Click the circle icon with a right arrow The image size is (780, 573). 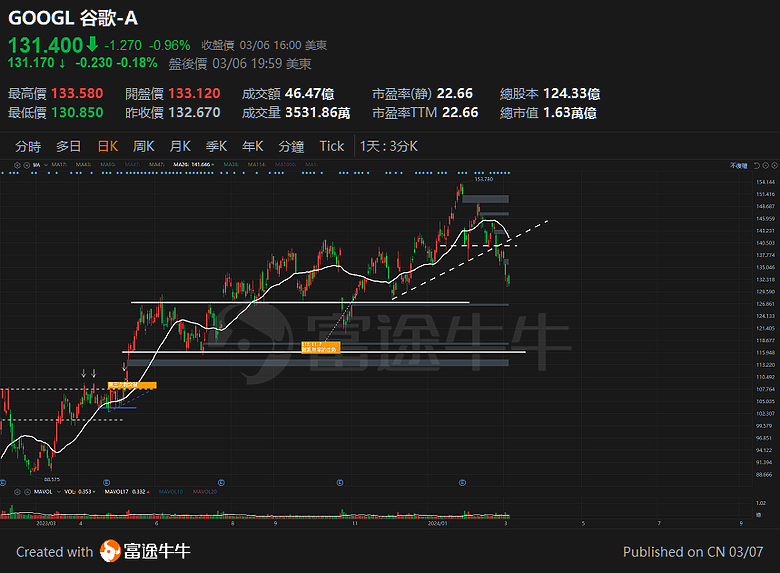(x=766, y=166)
